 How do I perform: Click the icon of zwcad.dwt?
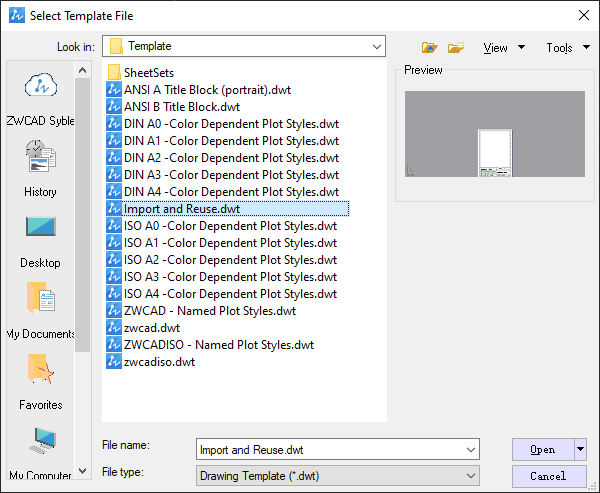(x=114, y=328)
